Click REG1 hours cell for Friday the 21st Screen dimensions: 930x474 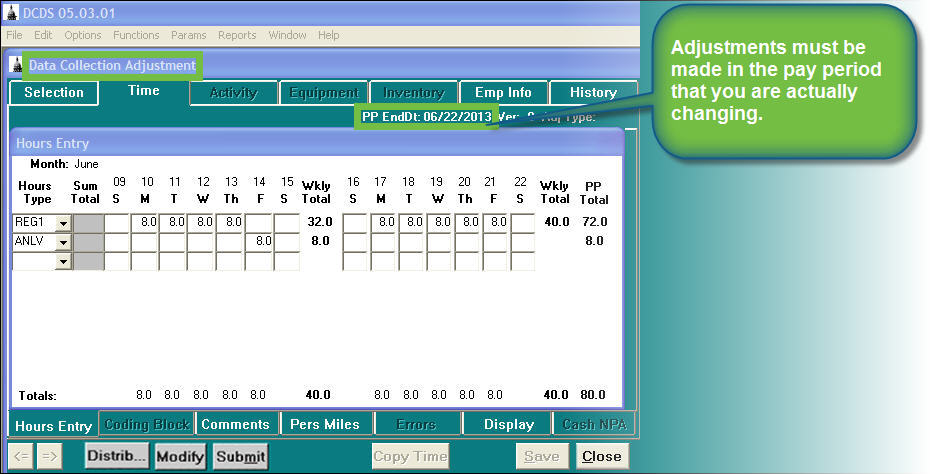click(495, 222)
